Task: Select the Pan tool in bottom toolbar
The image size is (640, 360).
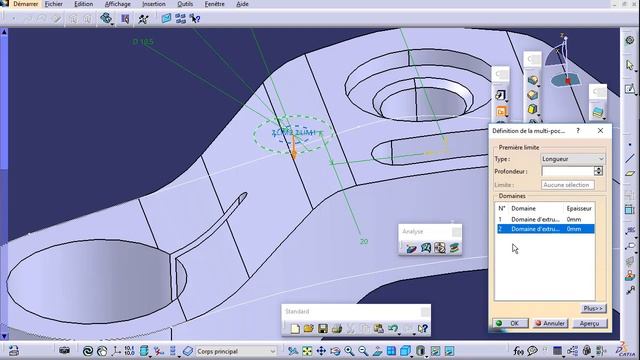Action: (321, 351)
